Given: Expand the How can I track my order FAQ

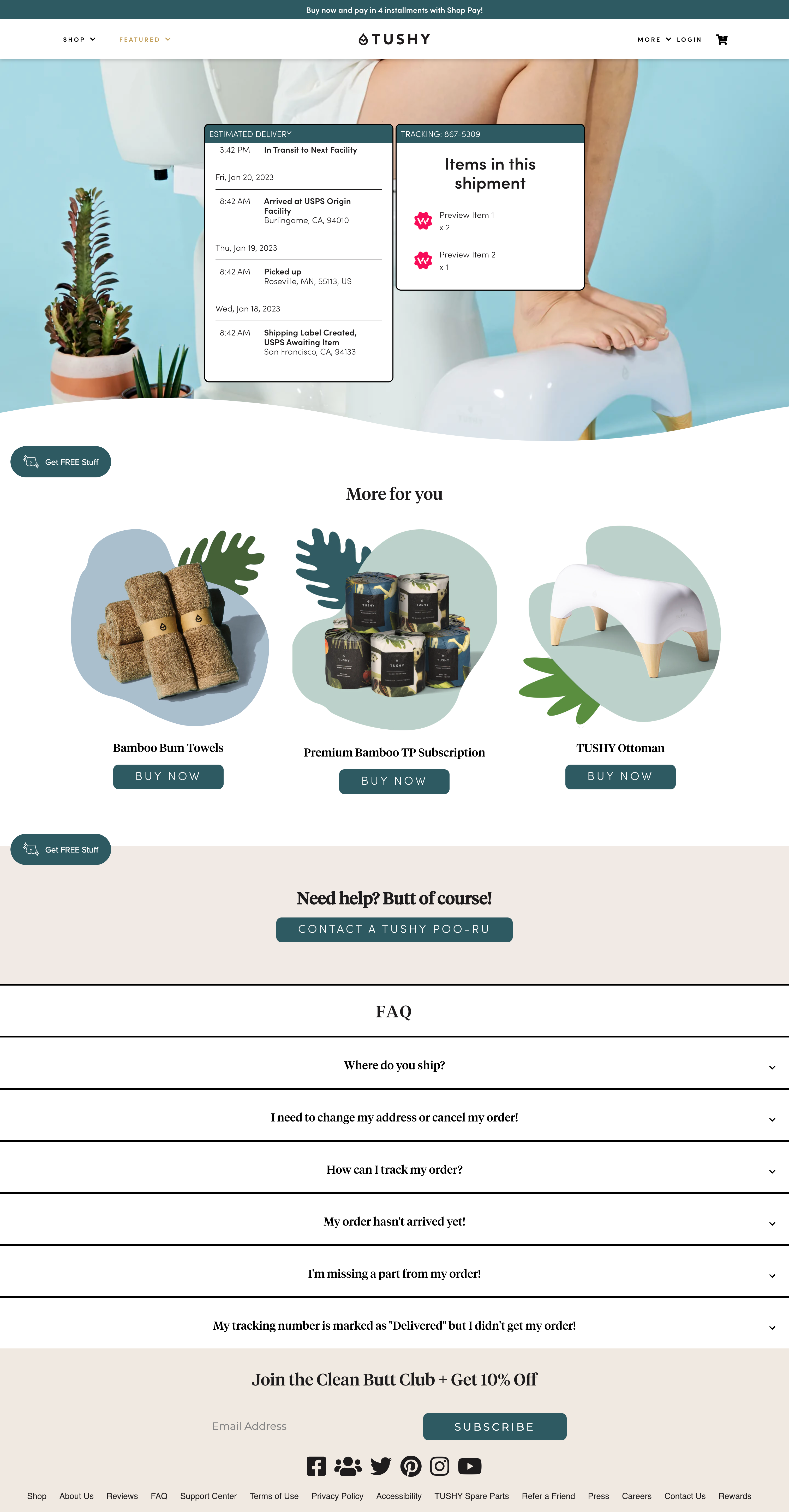Looking at the screenshot, I should pos(394,1169).
